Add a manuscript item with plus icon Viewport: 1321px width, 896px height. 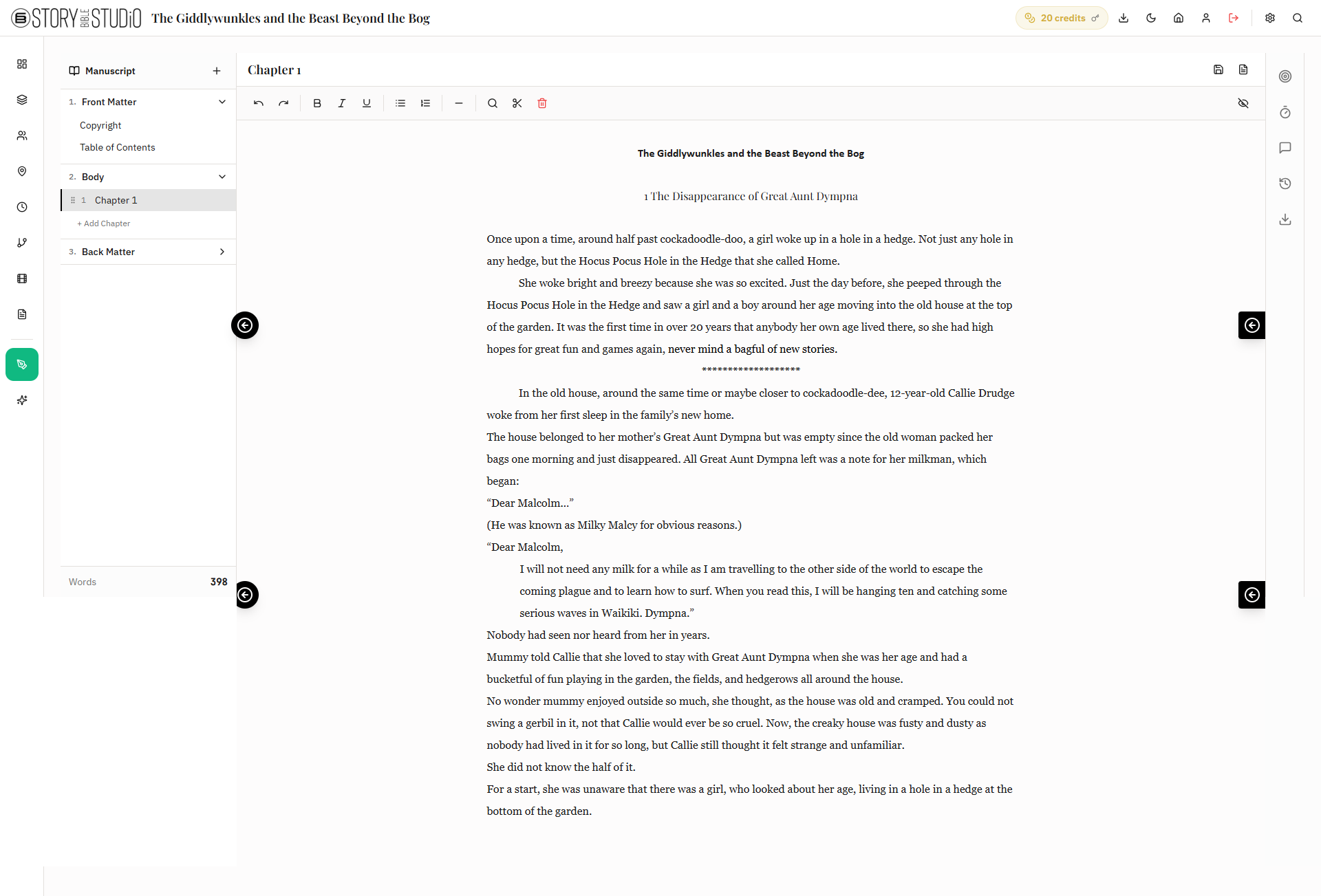tap(217, 71)
